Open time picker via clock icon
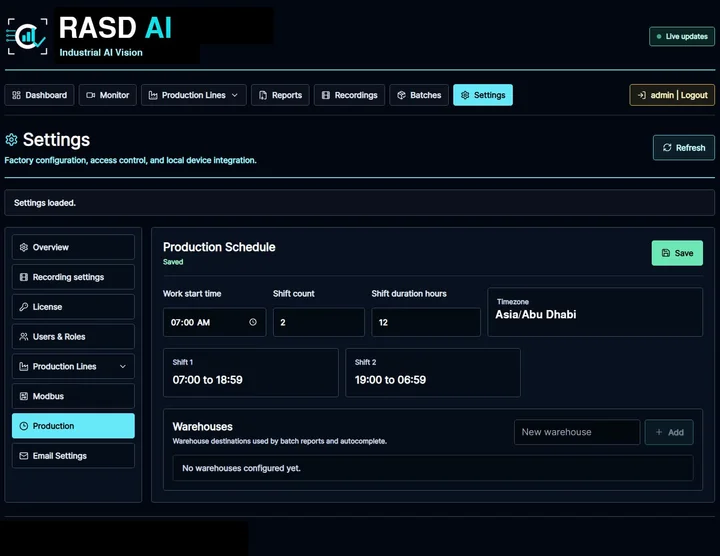720x556 pixels. click(253, 322)
